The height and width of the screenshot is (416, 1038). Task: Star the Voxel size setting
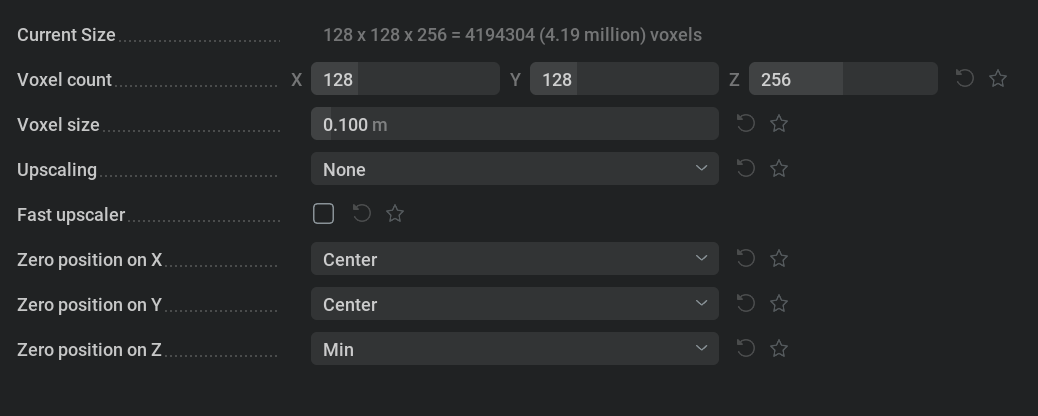tap(780, 123)
